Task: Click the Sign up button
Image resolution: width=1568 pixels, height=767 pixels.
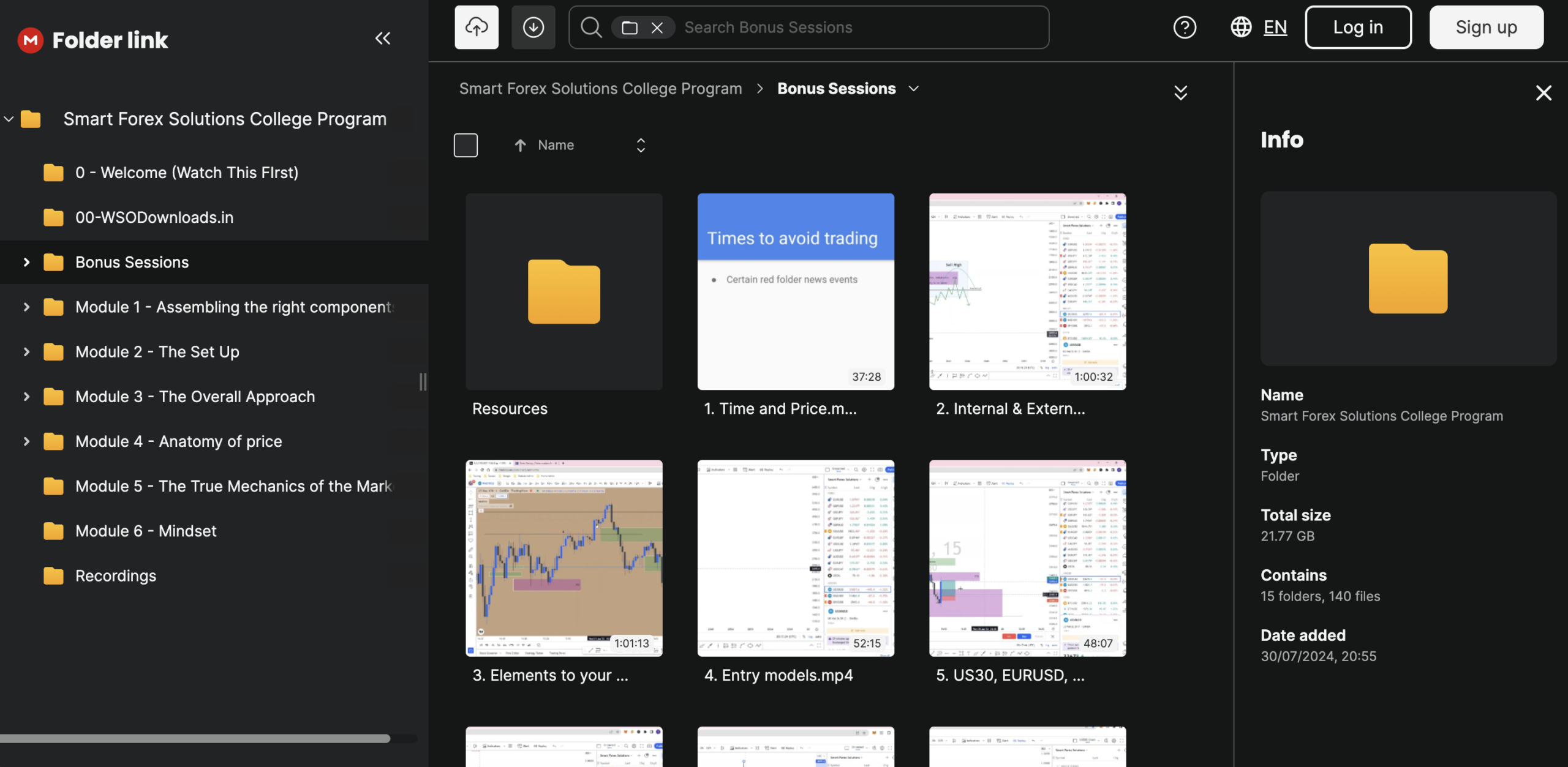Action: [1485, 27]
